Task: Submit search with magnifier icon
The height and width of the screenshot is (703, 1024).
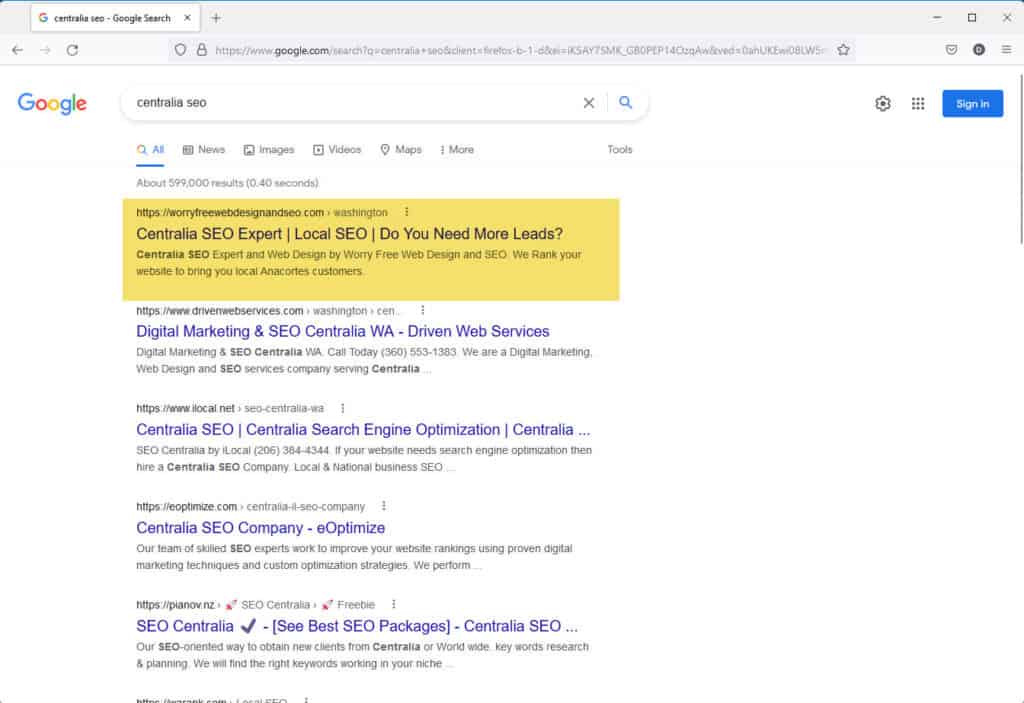Action: 626,103
